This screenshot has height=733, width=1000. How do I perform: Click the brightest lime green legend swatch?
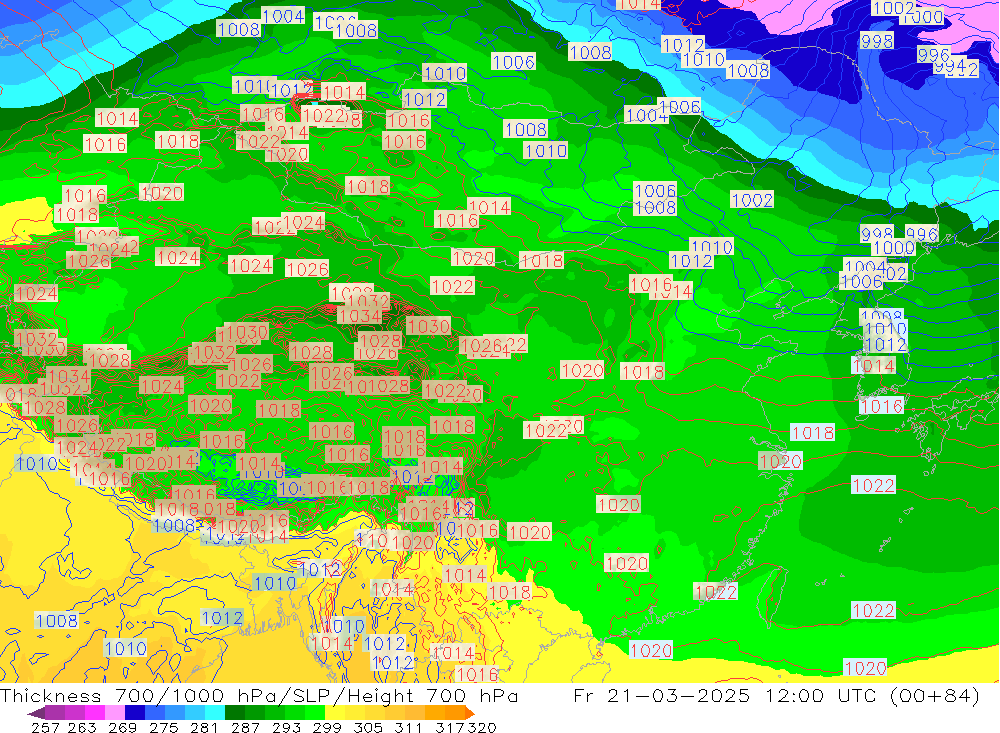(x=315, y=713)
